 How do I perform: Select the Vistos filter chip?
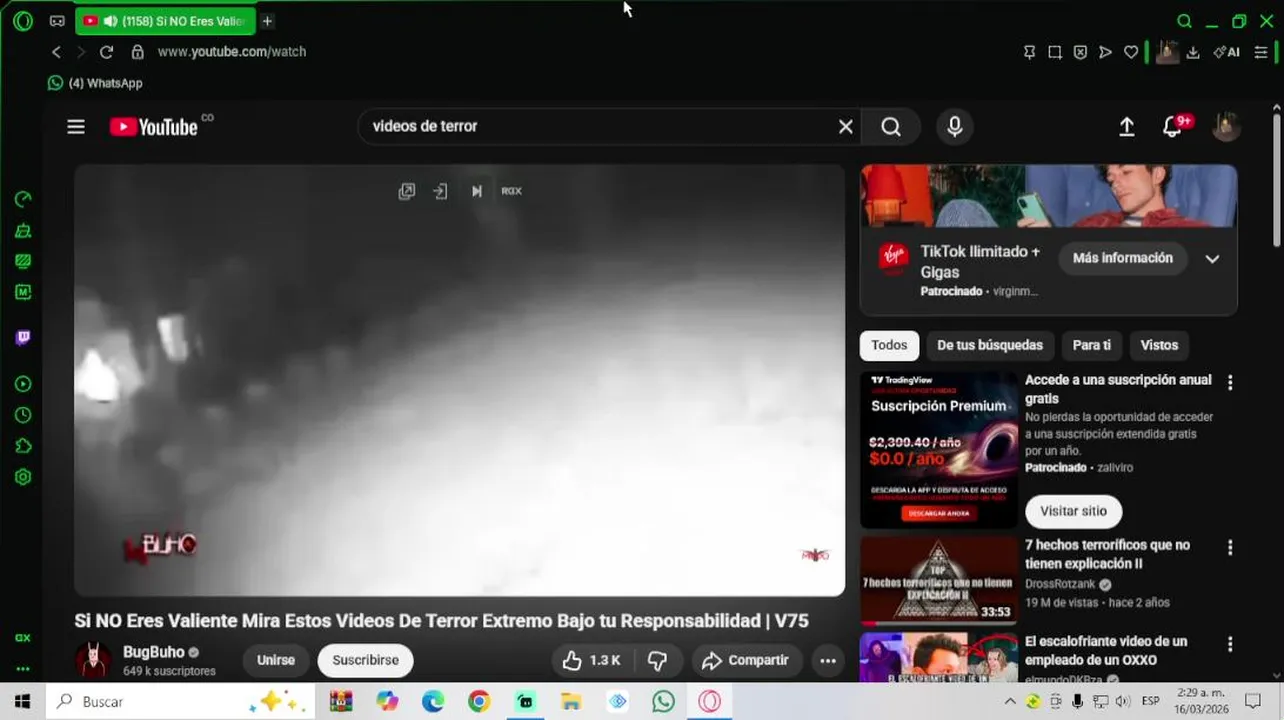coord(1159,345)
